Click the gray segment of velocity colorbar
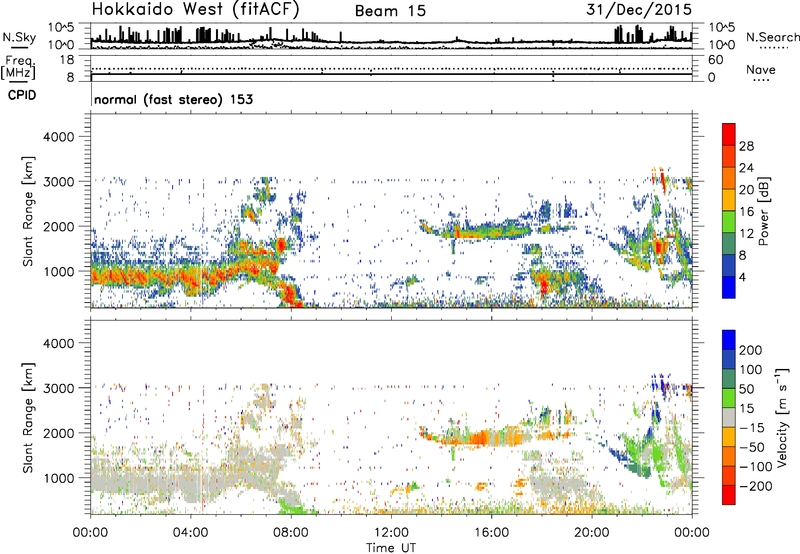800x554 pixels. tap(729, 418)
